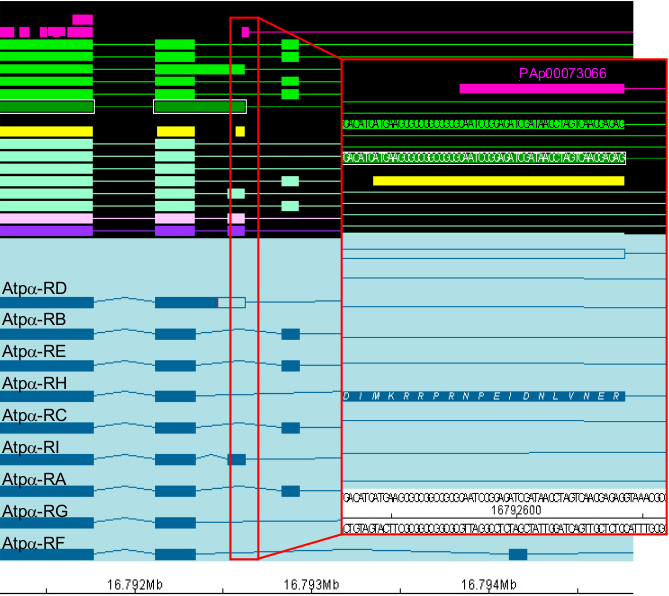Screen dimensions: 669x596
Task: Select the small third exon of Atpα-RI
Action: click(x=237, y=459)
